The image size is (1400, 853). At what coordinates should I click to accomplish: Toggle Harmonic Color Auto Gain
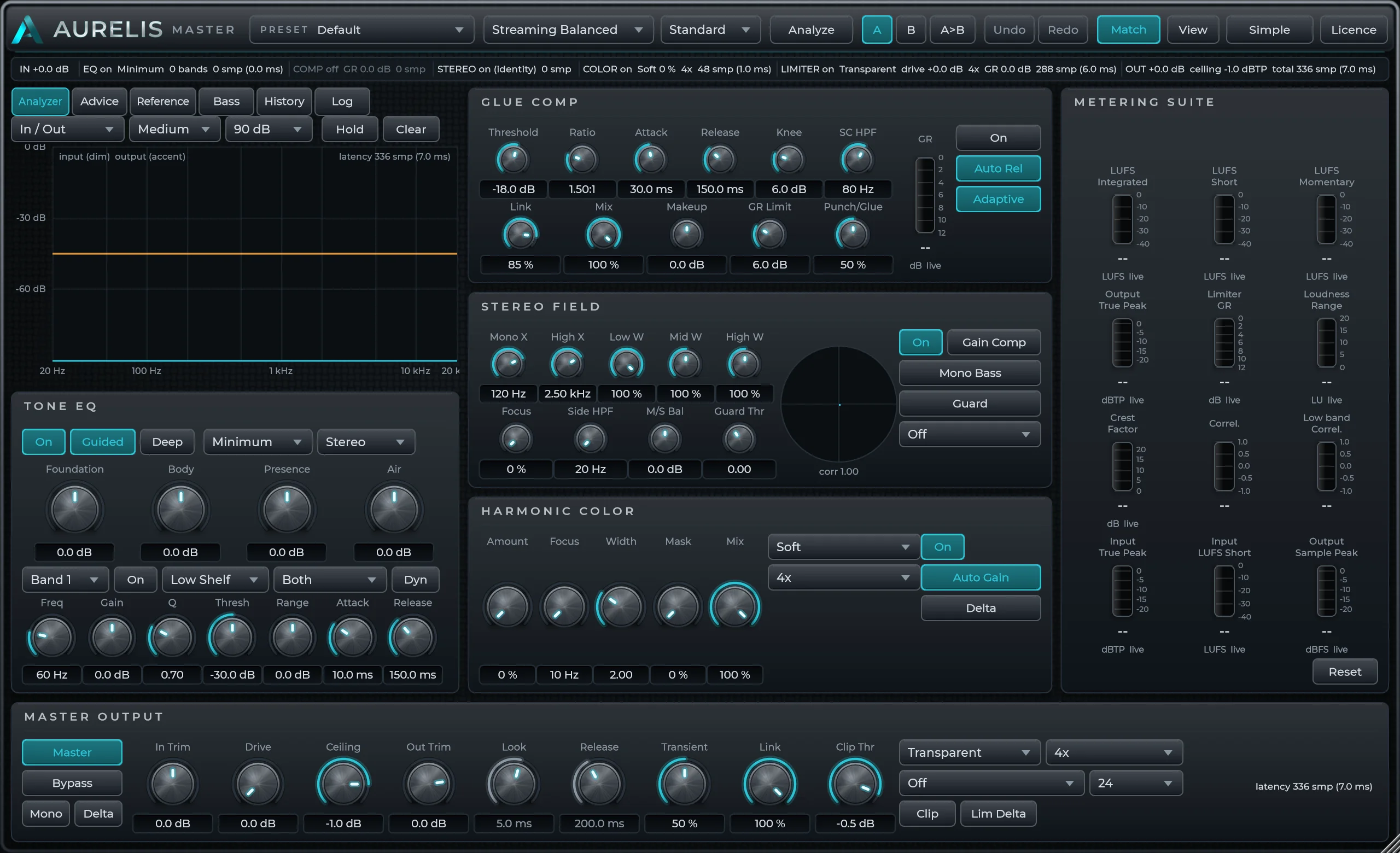click(x=981, y=577)
